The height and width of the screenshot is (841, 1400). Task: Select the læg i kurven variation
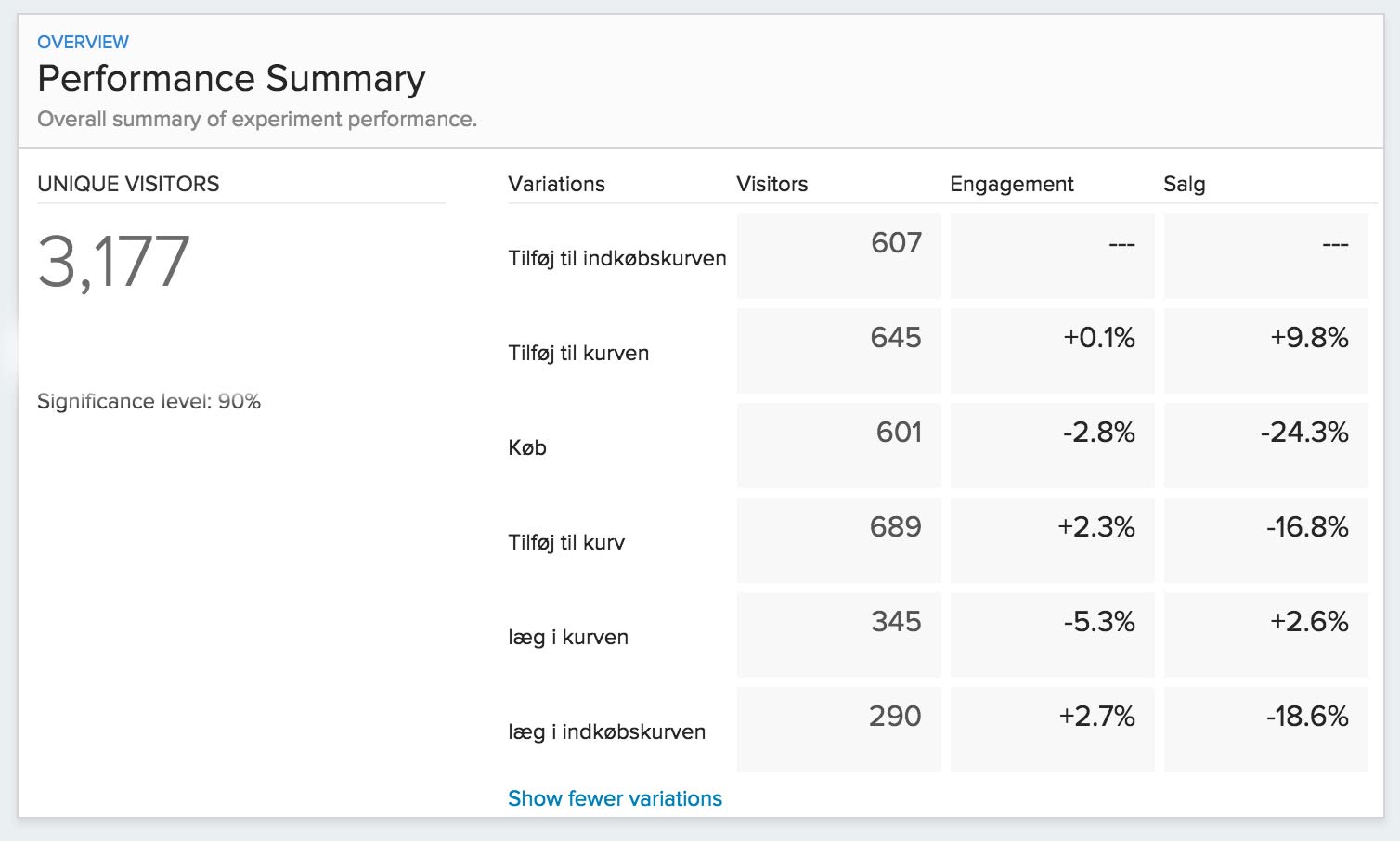568,637
